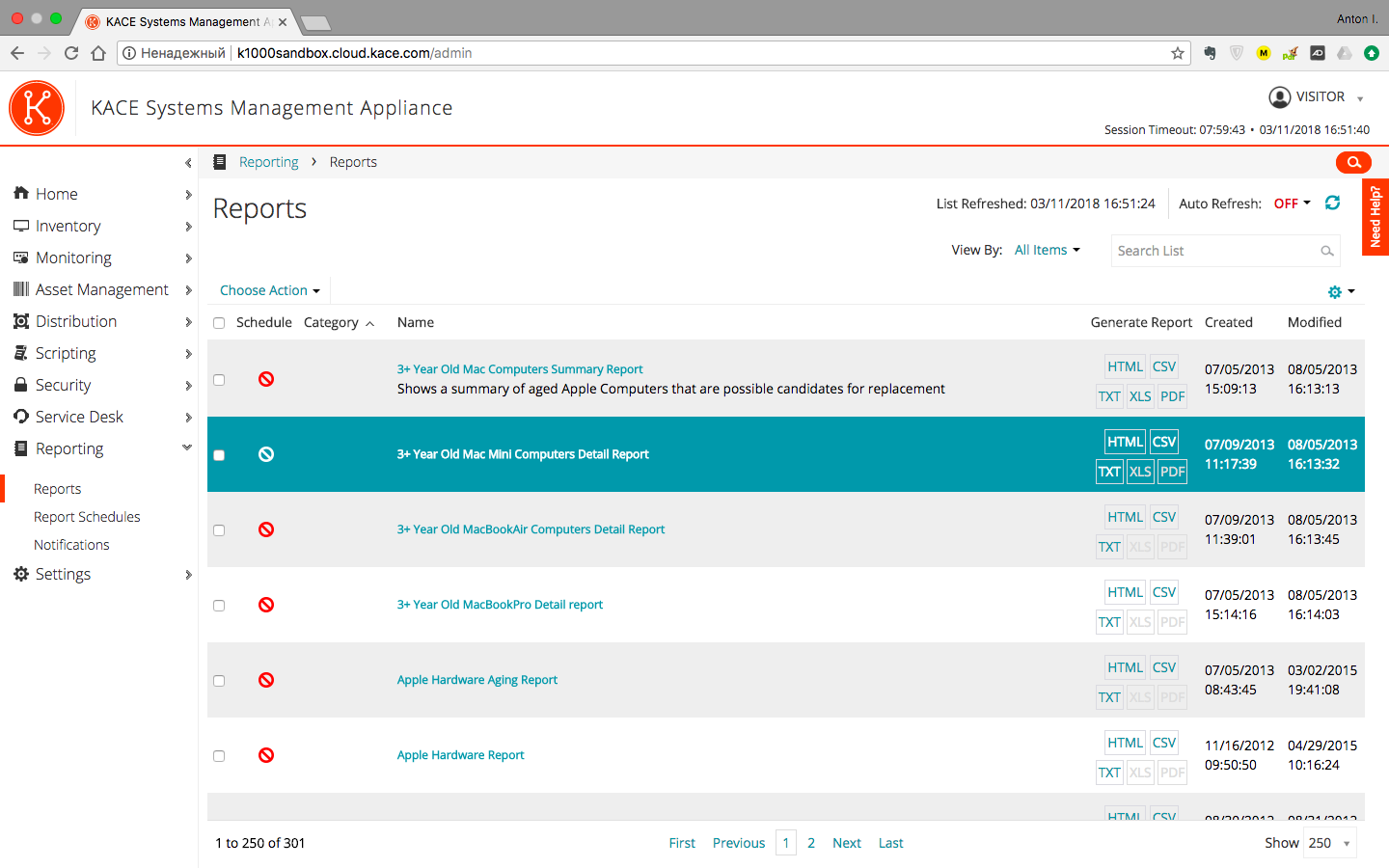Click the Asset Management barcode icon

point(21,289)
